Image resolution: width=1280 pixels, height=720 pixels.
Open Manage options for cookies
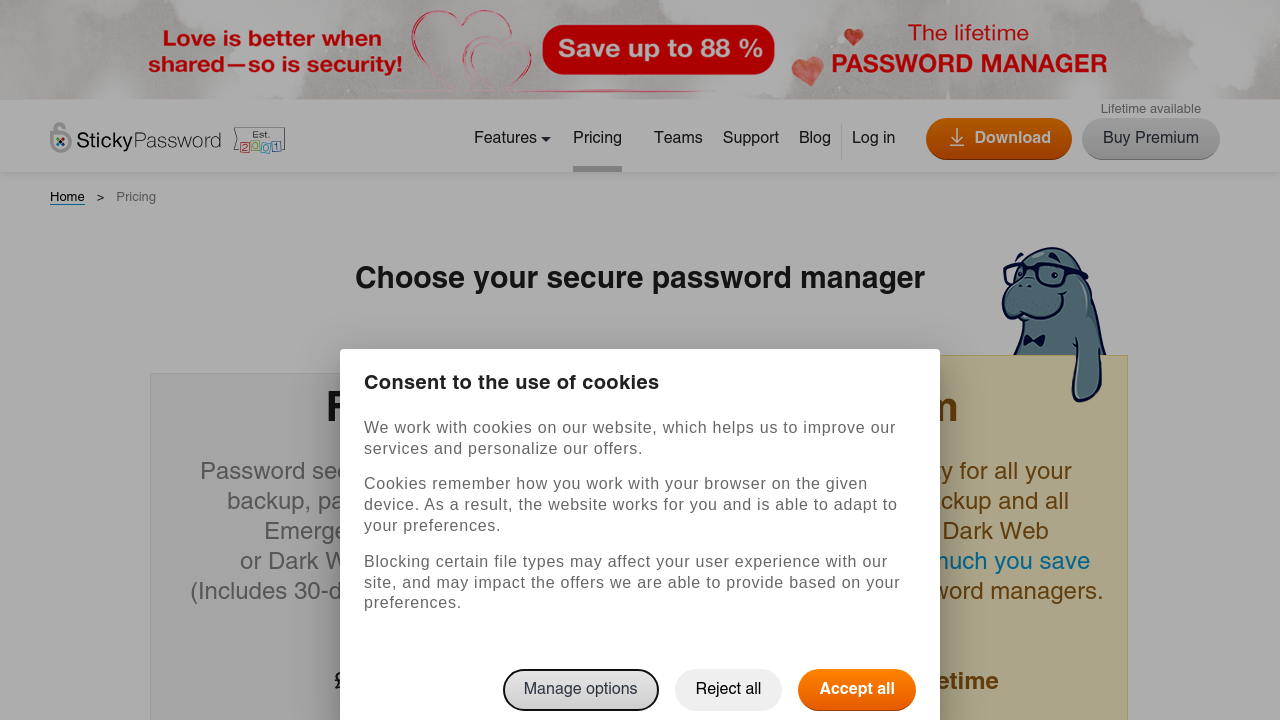pyautogui.click(x=580, y=690)
